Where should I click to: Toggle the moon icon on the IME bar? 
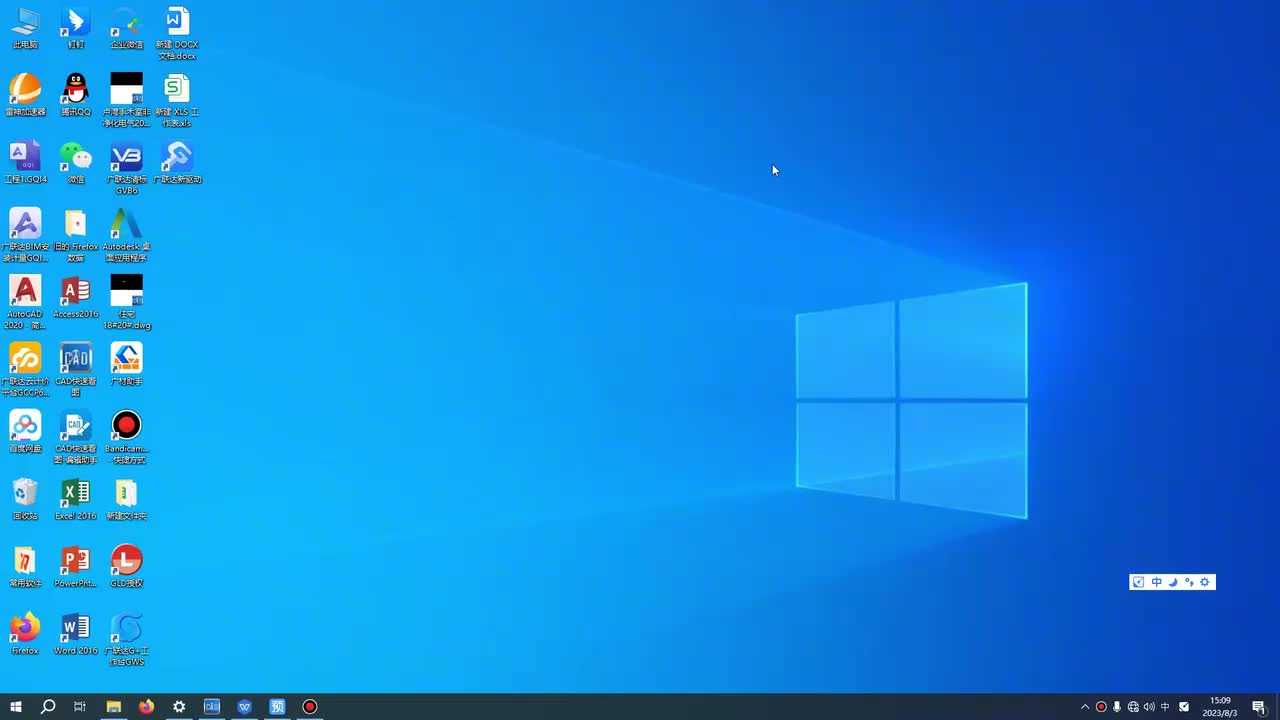coord(1173,582)
